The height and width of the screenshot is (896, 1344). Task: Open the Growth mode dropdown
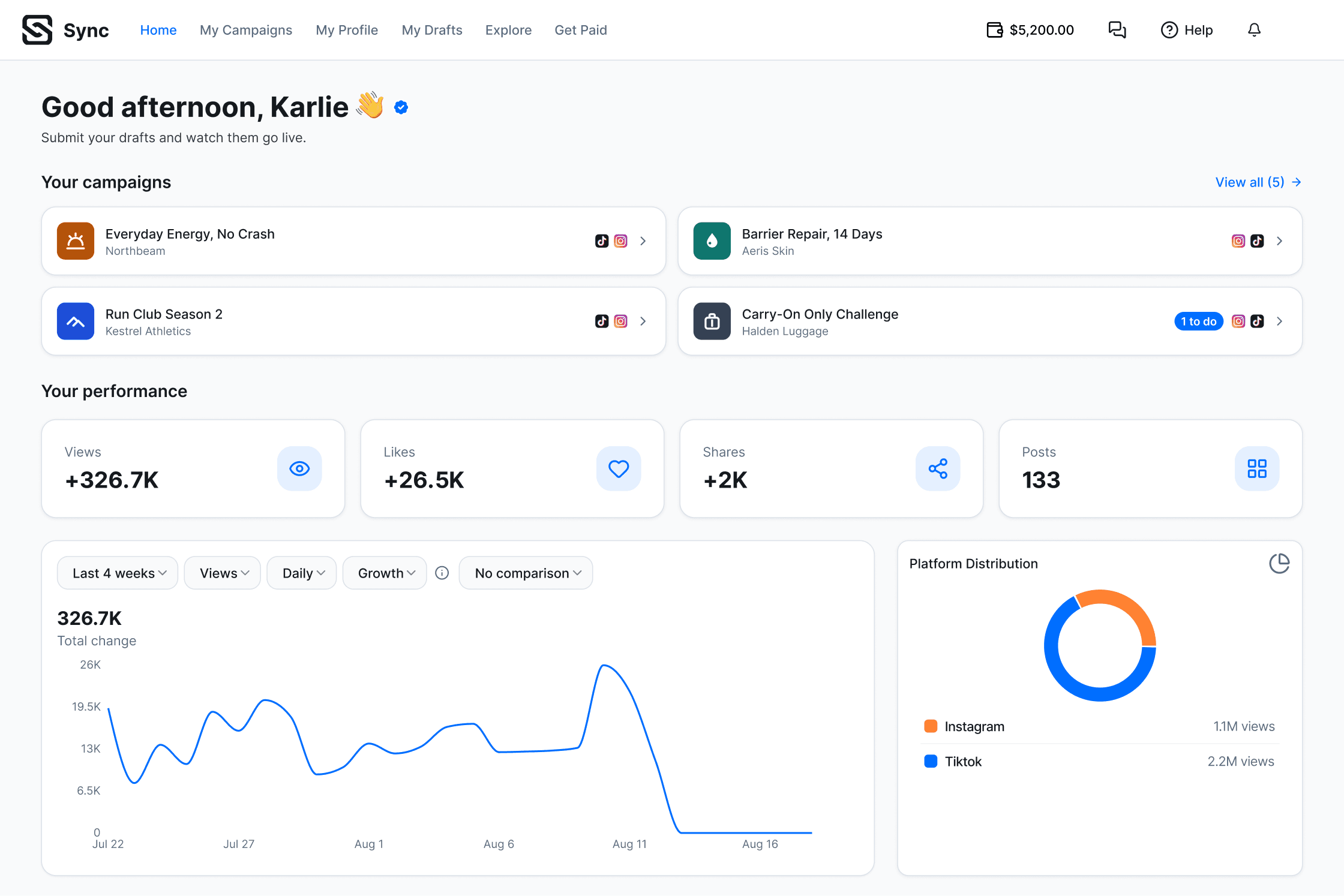(385, 573)
